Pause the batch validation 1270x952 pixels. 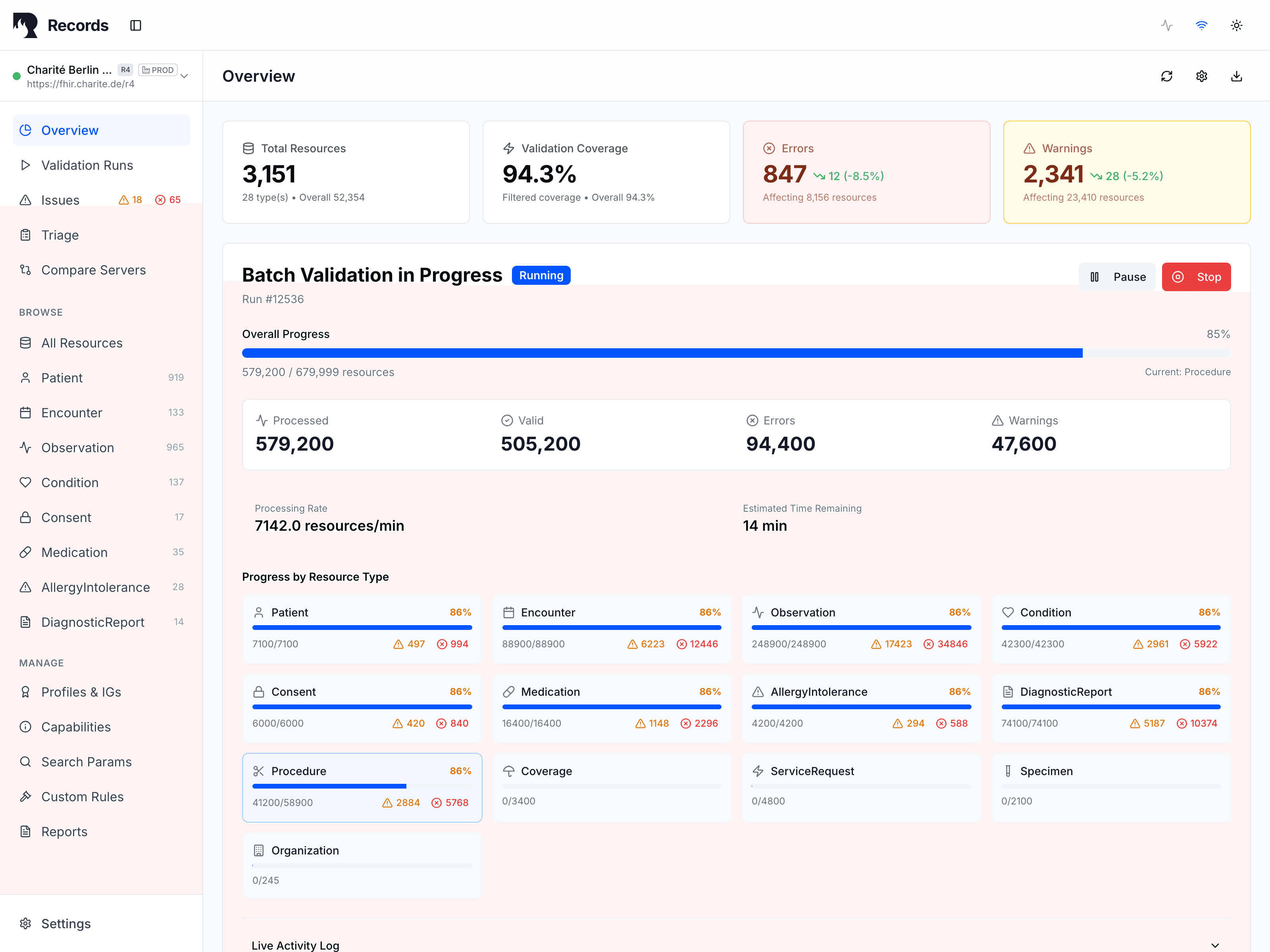click(1117, 277)
